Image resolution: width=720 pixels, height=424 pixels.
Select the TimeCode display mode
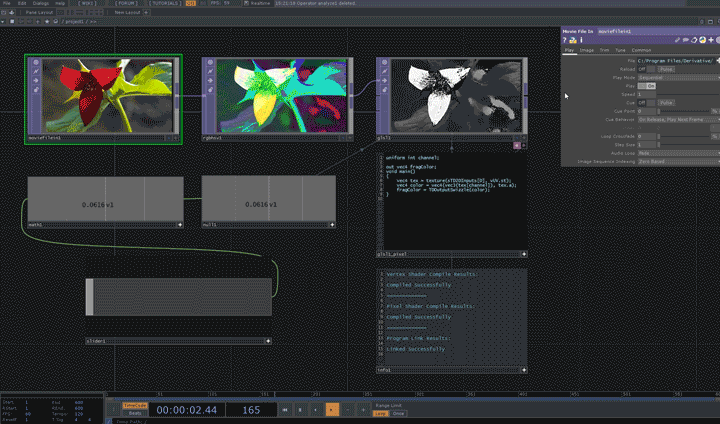(135, 406)
